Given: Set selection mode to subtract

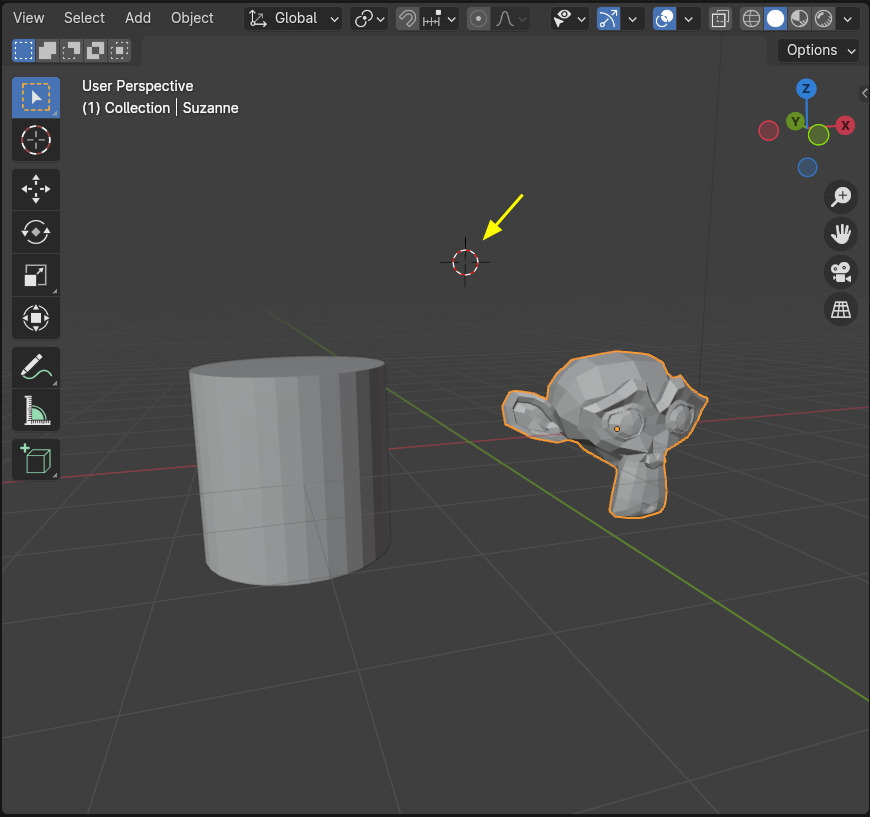Looking at the screenshot, I should pos(71,51).
